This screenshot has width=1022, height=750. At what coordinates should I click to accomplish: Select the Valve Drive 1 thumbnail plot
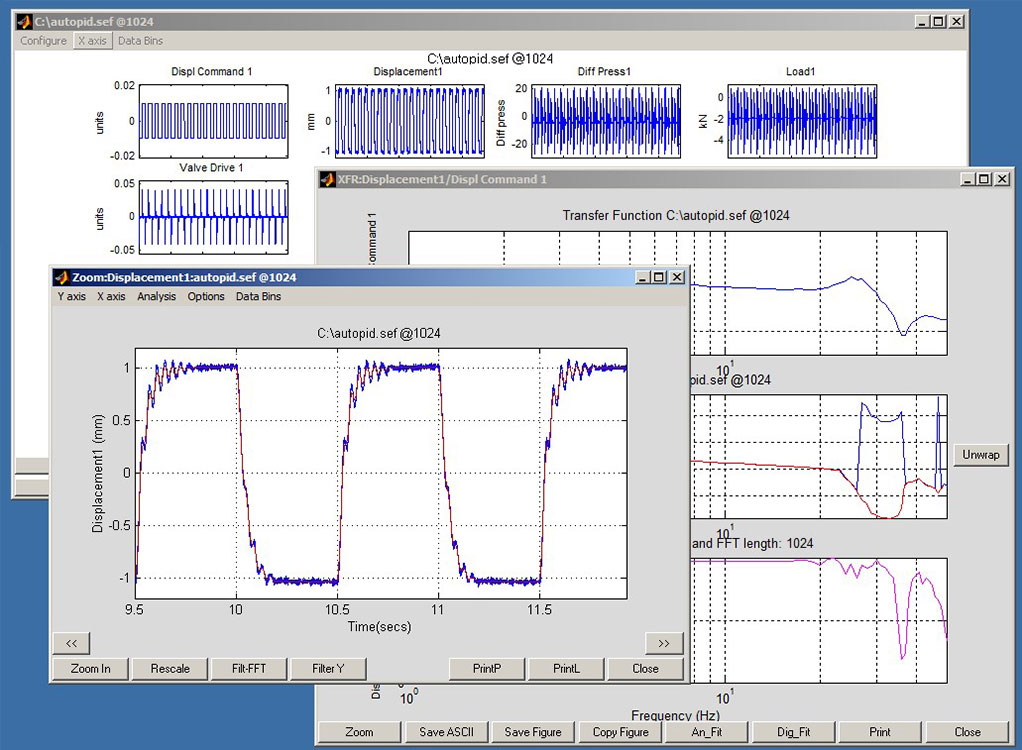(213, 216)
